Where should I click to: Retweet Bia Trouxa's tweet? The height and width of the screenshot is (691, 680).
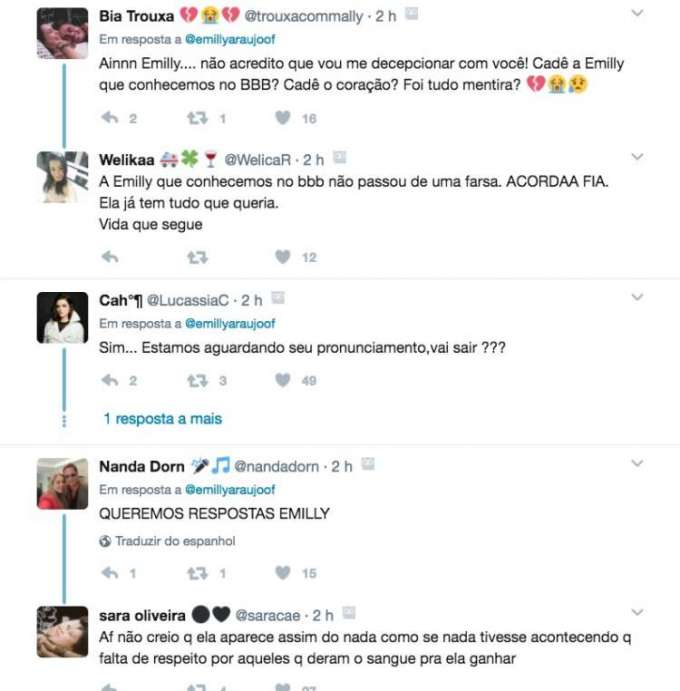click(x=197, y=118)
